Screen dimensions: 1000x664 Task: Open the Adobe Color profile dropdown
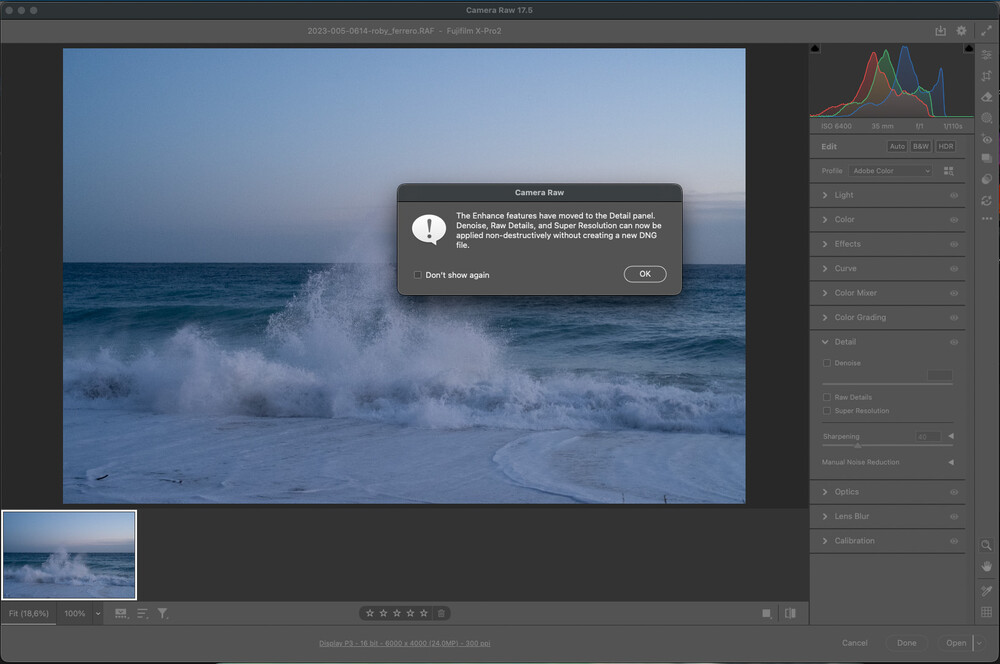point(890,171)
